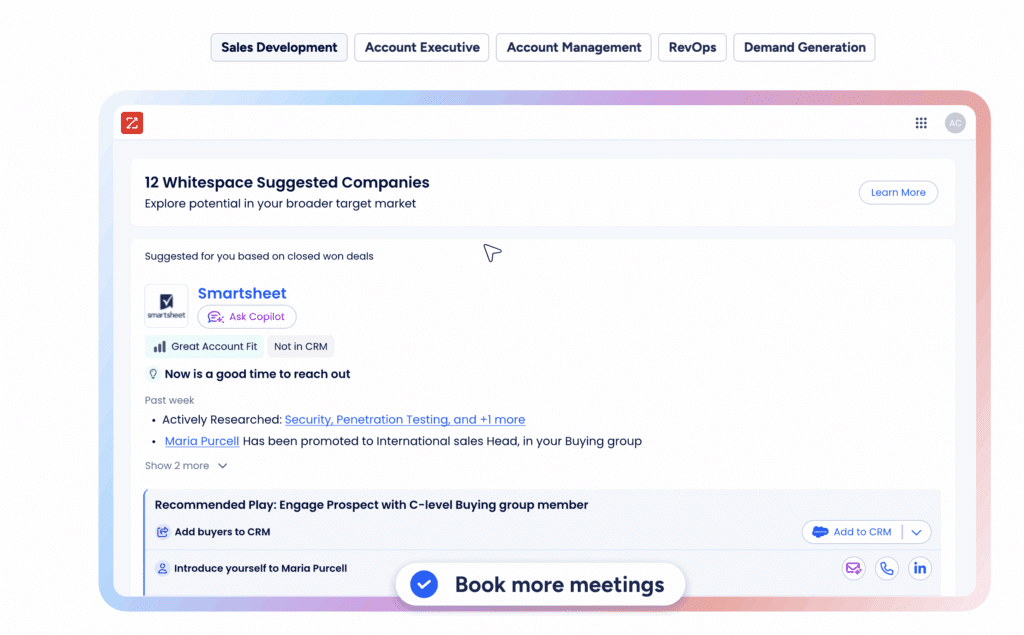Click the Add buyers to CRM share icon
1024x635 pixels.
pos(163,532)
